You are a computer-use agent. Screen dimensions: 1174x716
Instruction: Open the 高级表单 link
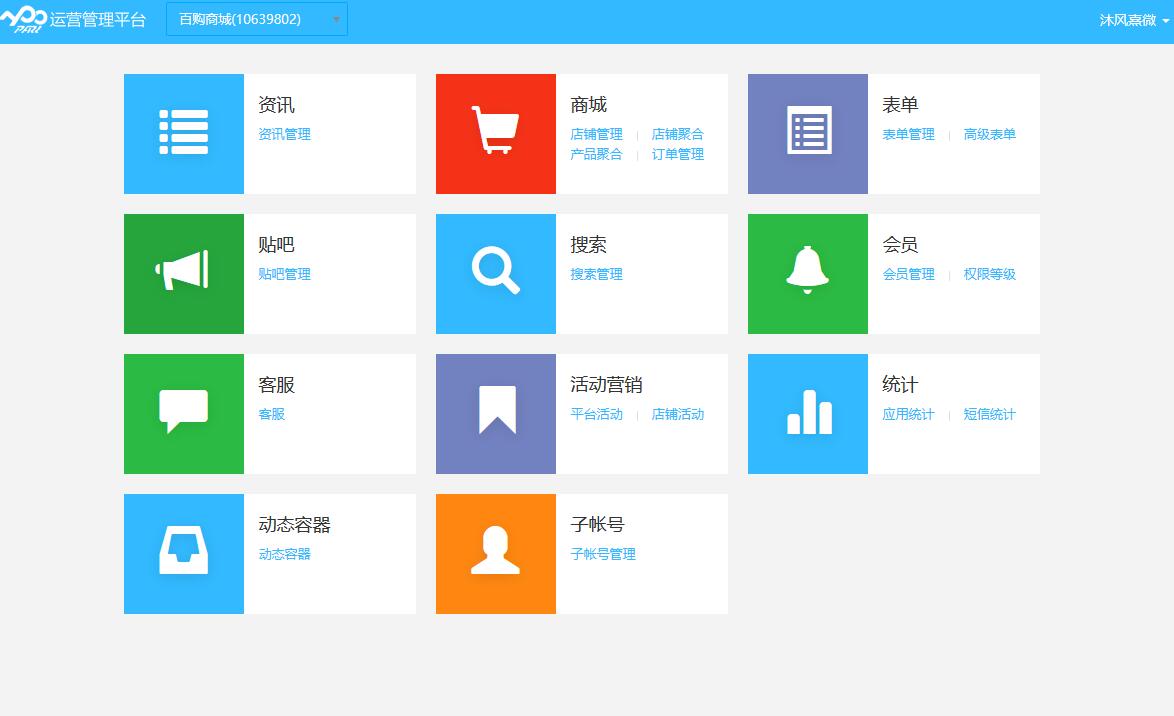pos(989,134)
